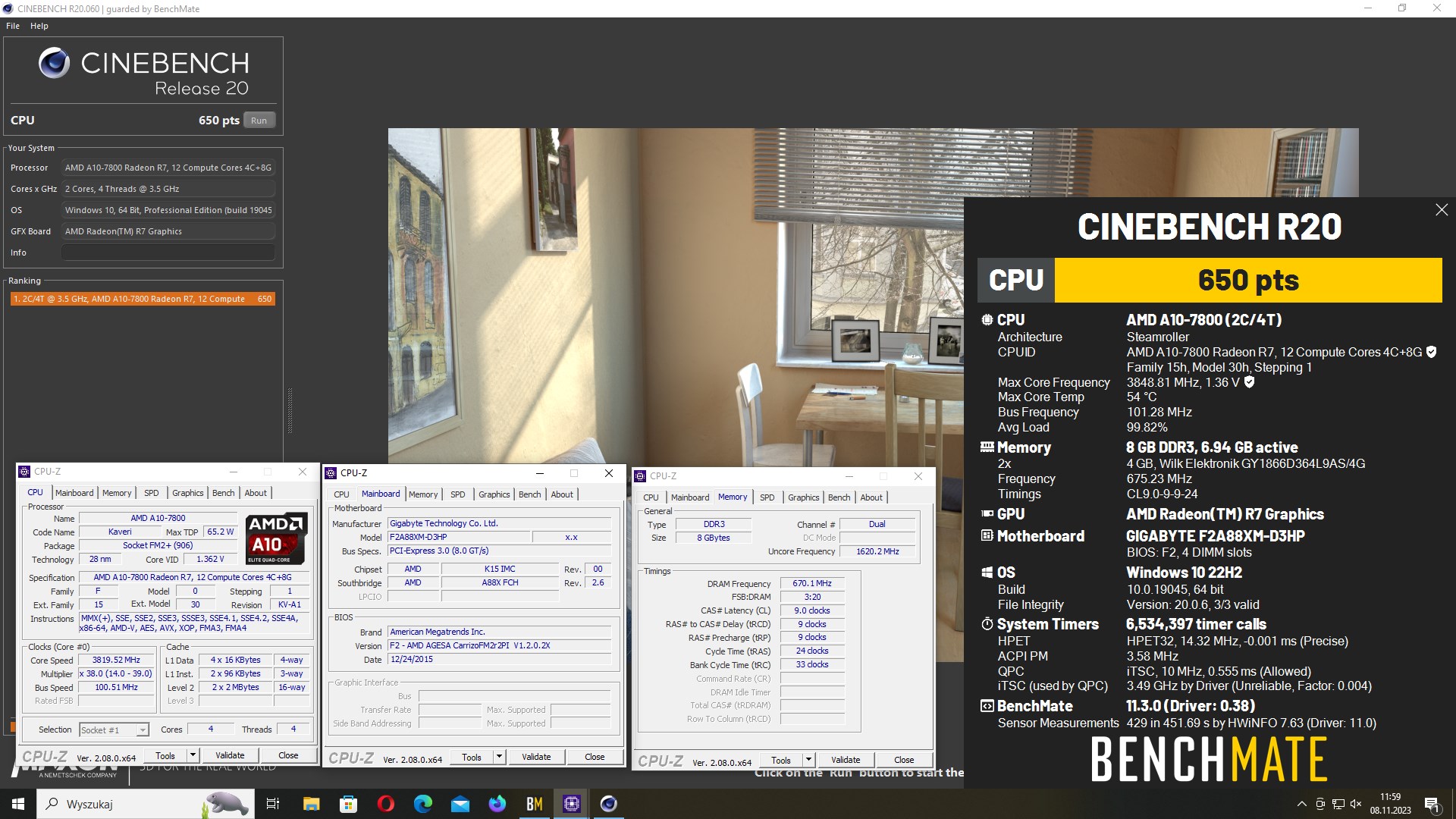Minimize the middle CPU-Z Mainboard window
This screenshot has width=1456, height=819.
(540, 473)
